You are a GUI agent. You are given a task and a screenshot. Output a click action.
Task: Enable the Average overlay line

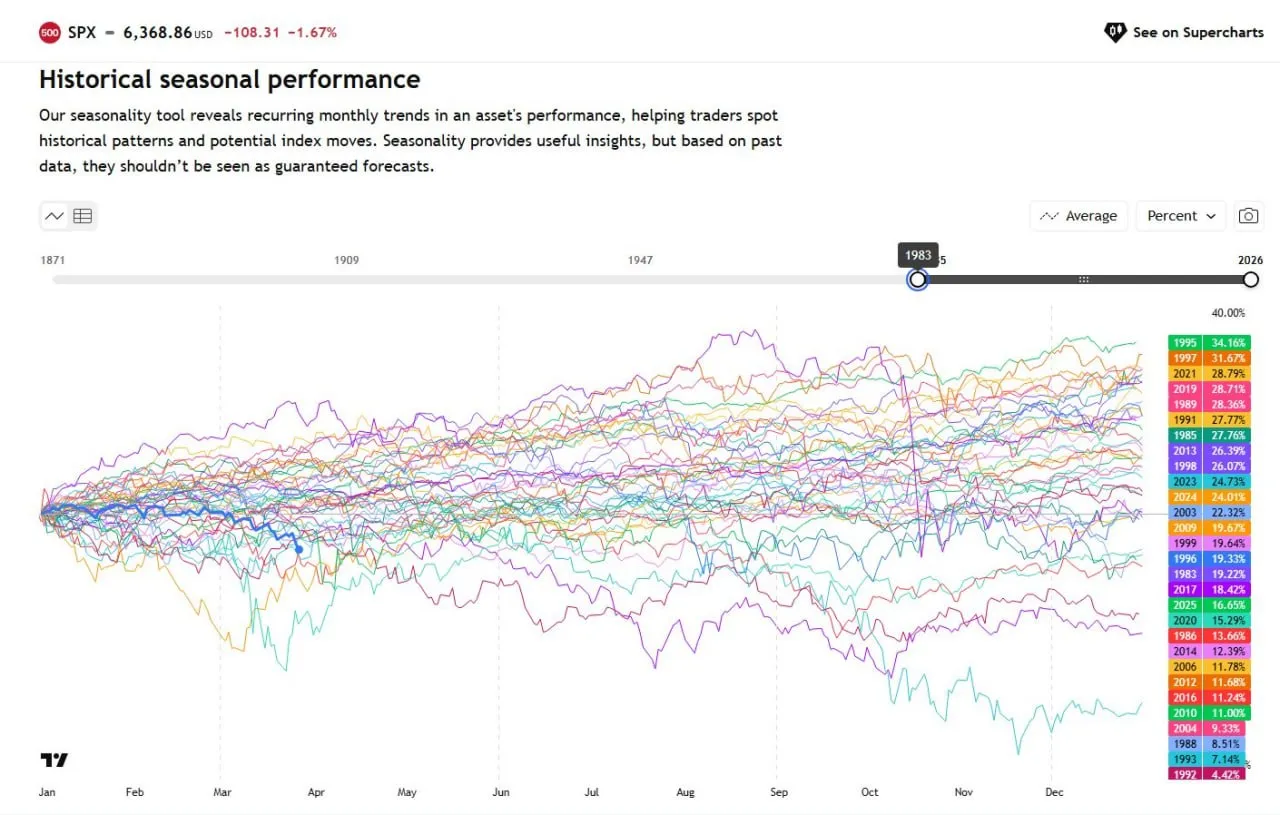1078,215
